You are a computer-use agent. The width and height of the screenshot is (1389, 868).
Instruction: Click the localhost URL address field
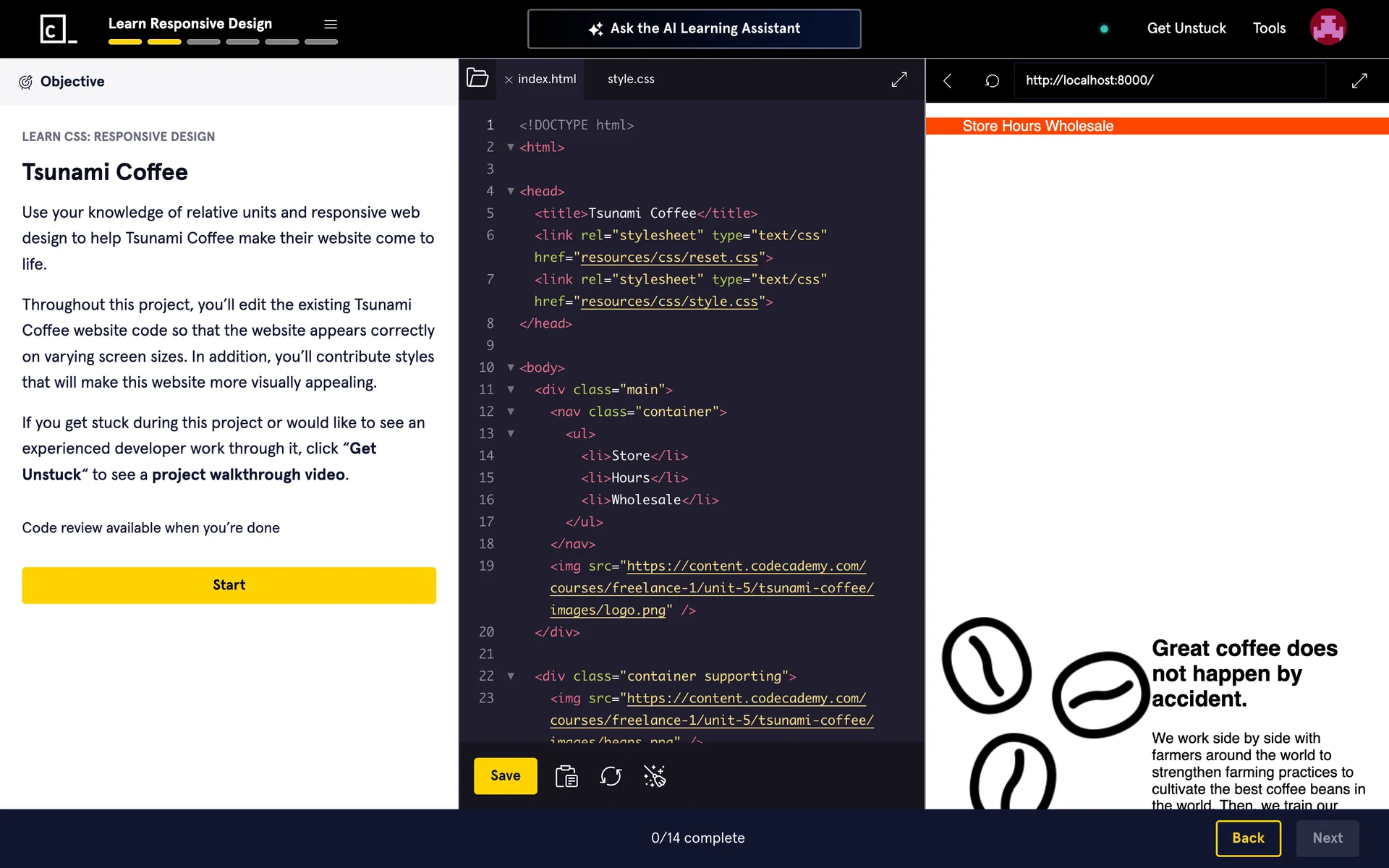(x=1168, y=80)
